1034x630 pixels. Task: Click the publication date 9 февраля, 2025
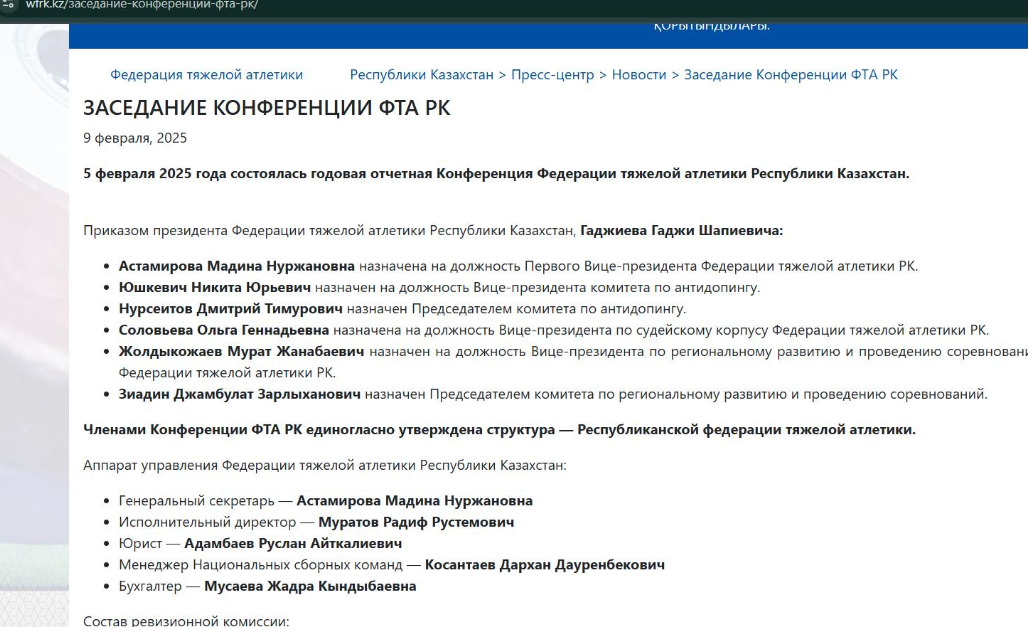coord(135,138)
